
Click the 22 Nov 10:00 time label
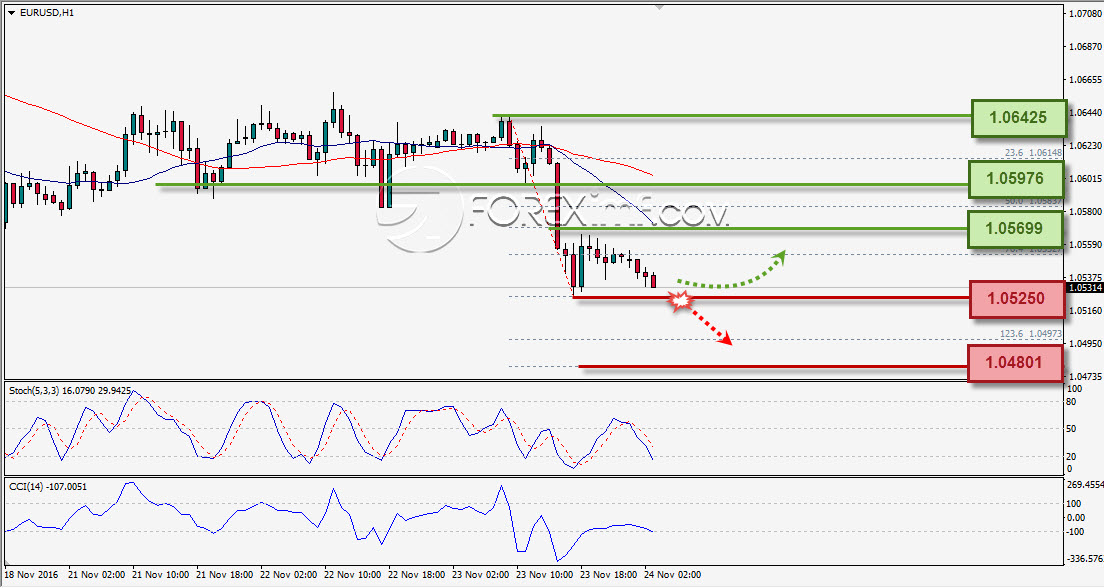[x=353, y=575]
